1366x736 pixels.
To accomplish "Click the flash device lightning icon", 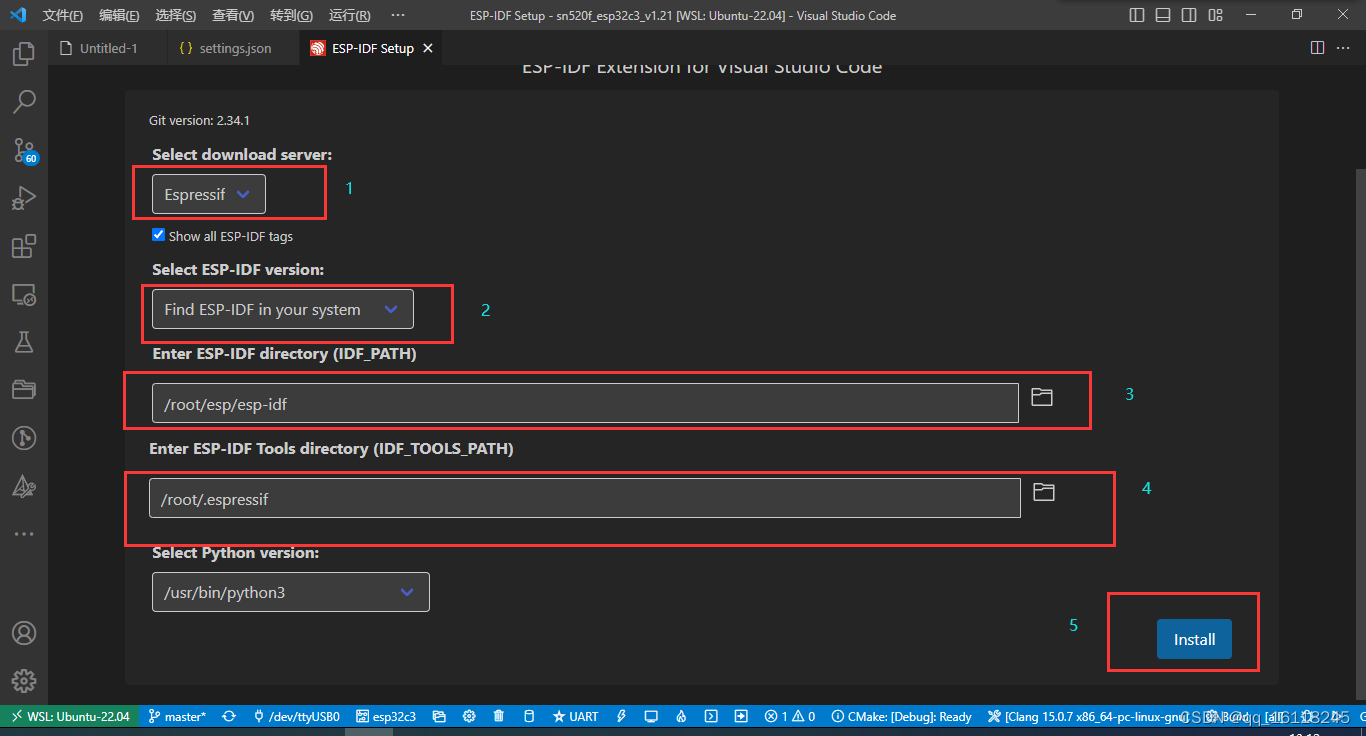I will (x=621, y=716).
